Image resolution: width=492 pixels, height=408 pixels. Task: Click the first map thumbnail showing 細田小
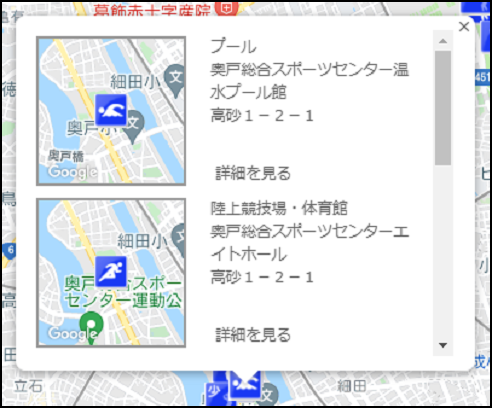click(111, 111)
